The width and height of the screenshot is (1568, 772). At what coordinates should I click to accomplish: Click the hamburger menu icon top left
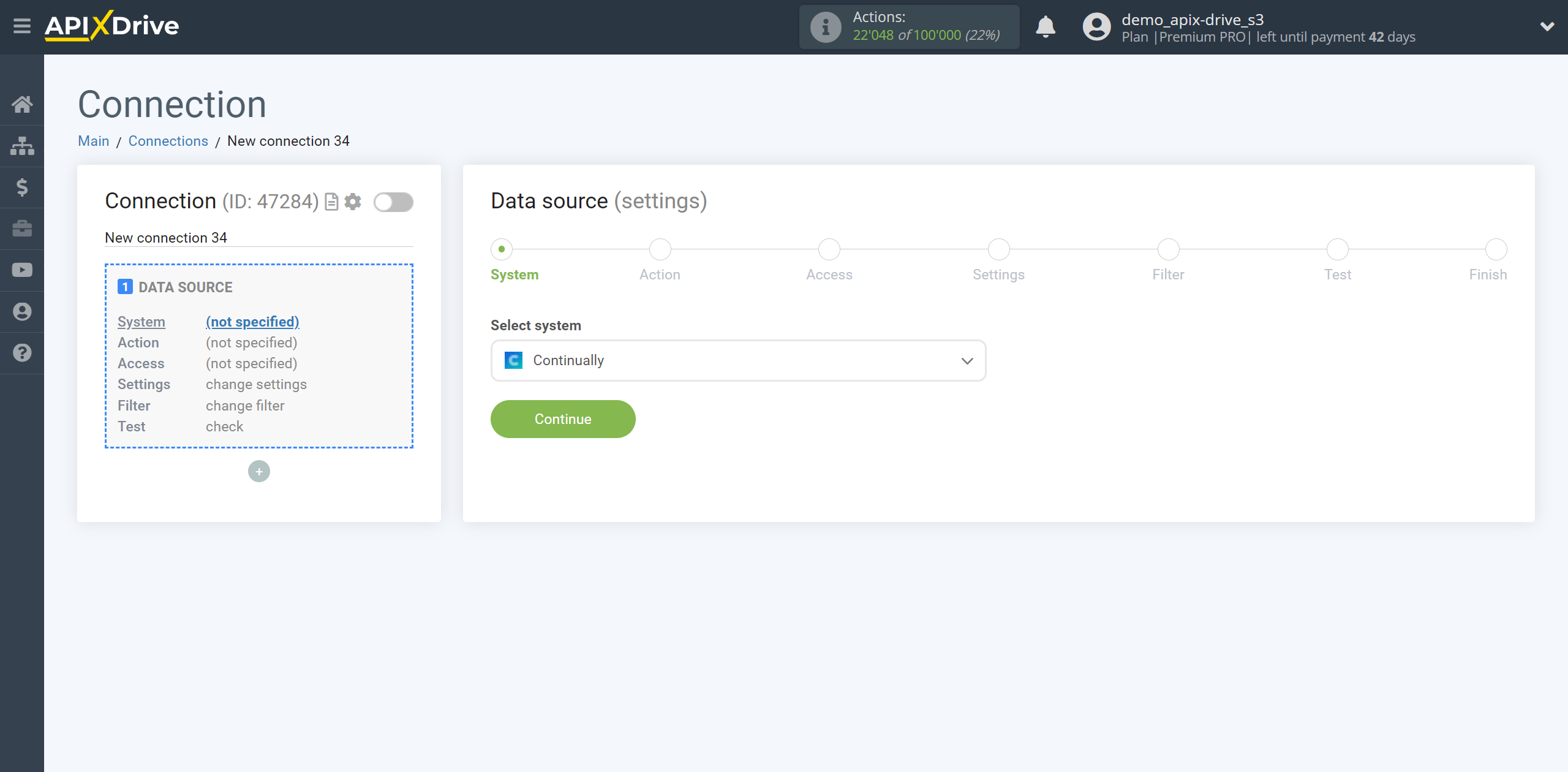click(x=22, y=26)
